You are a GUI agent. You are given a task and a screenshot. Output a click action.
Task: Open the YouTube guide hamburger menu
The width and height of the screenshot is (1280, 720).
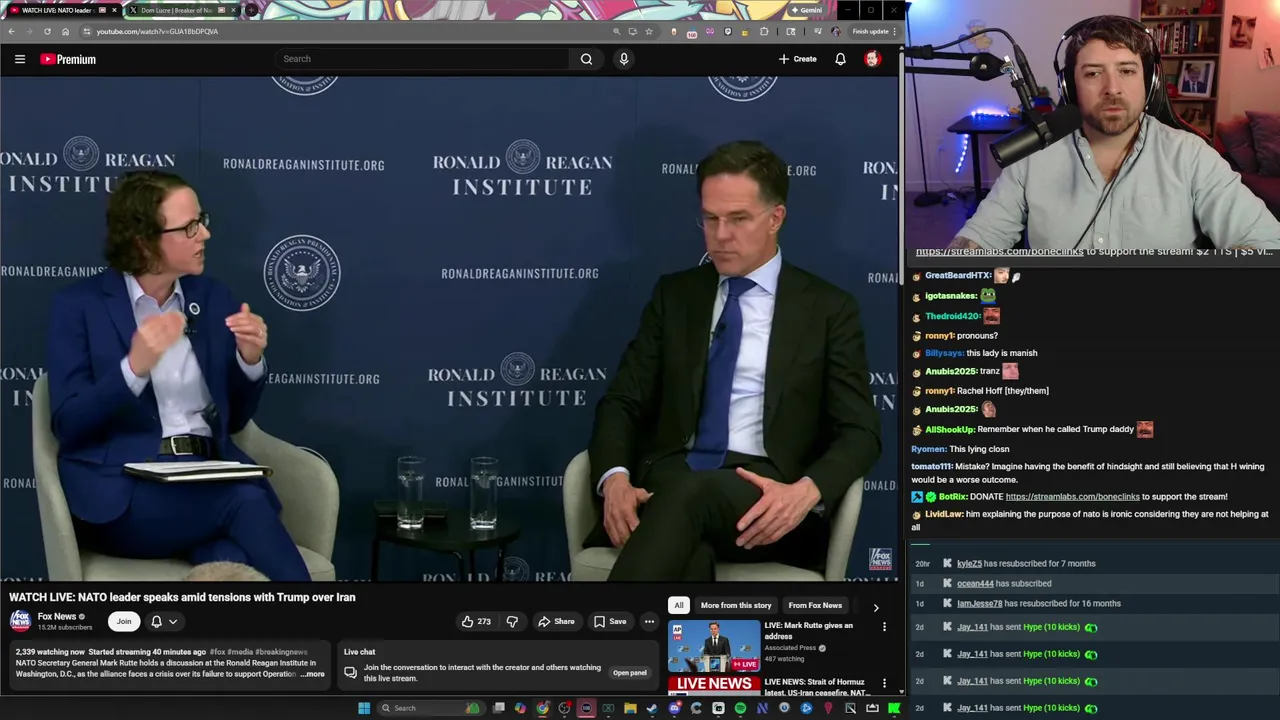(20, 59)
